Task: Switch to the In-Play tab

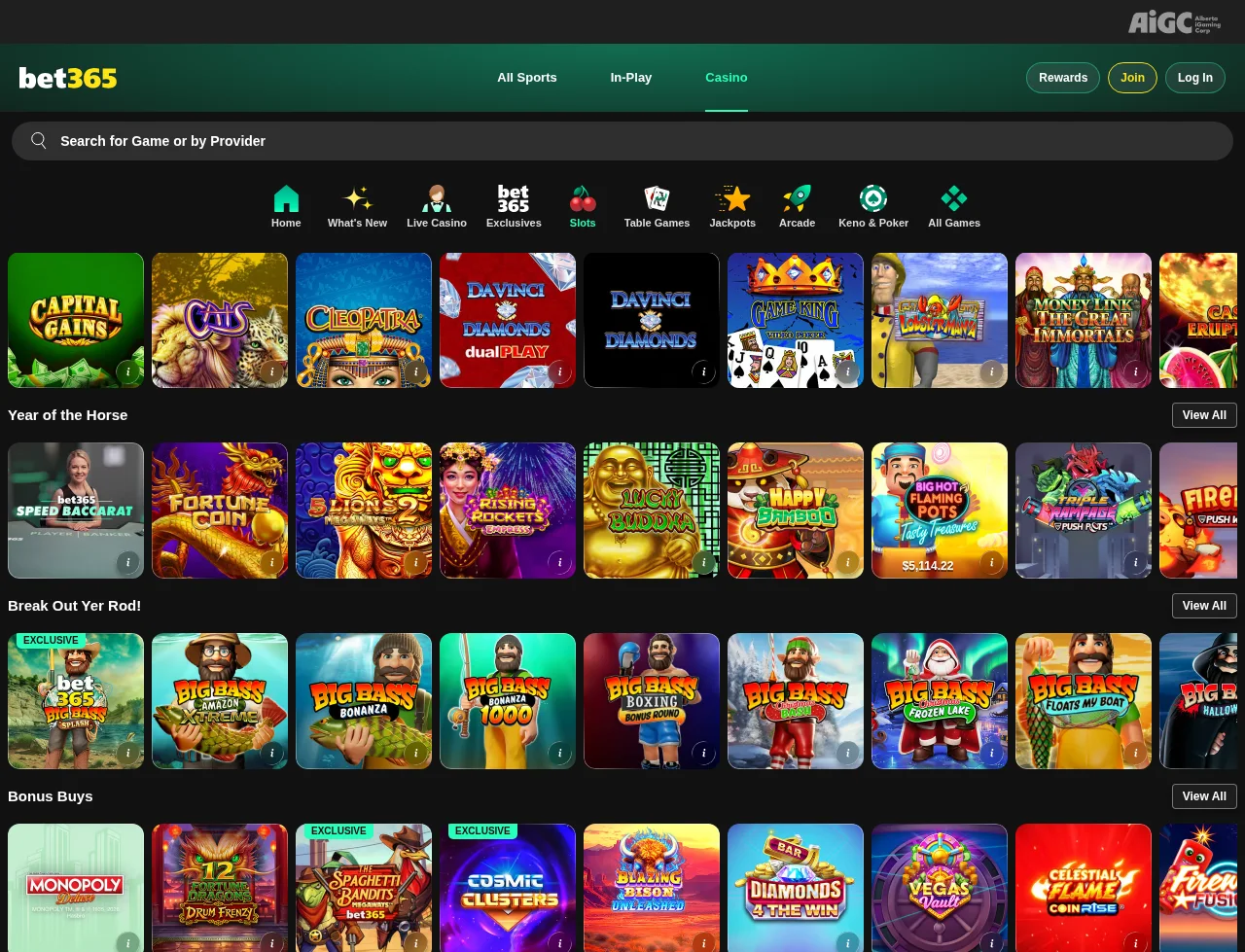Action: click(x=631, y=78)
